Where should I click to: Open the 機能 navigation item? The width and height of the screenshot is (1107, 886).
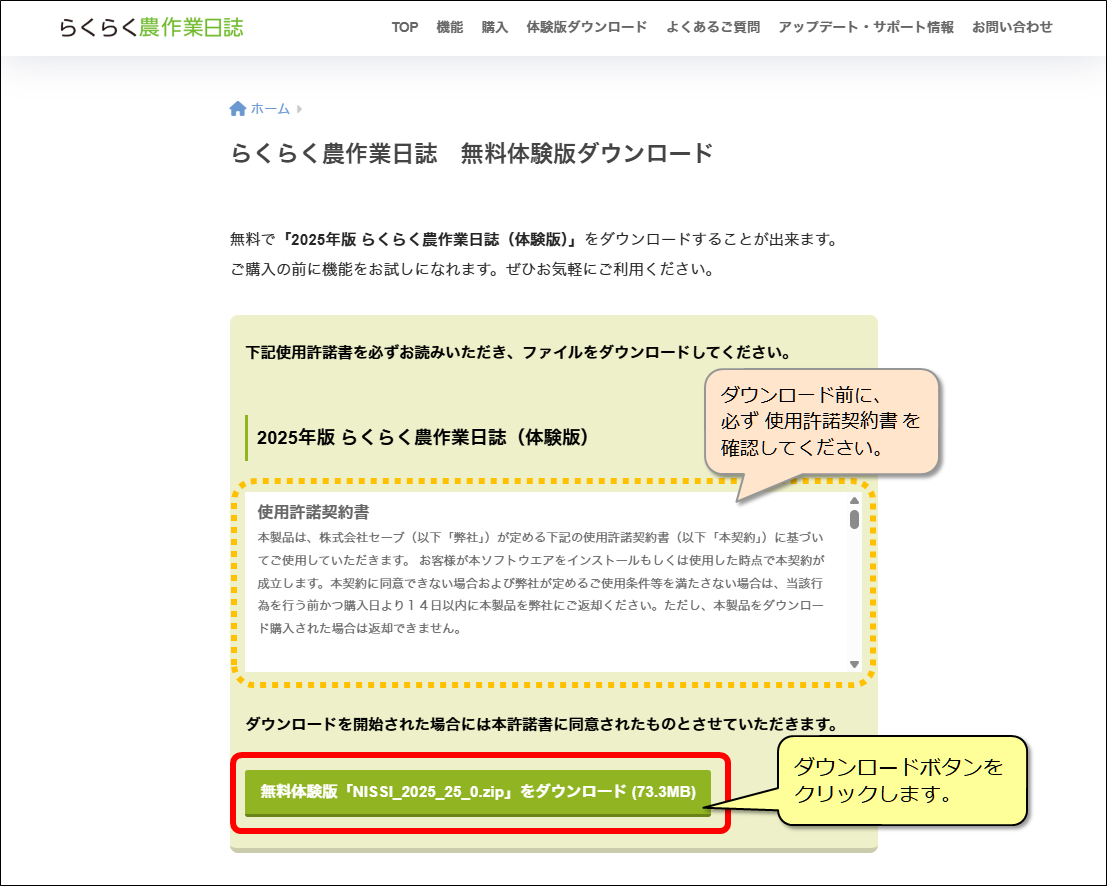(450, 27)
